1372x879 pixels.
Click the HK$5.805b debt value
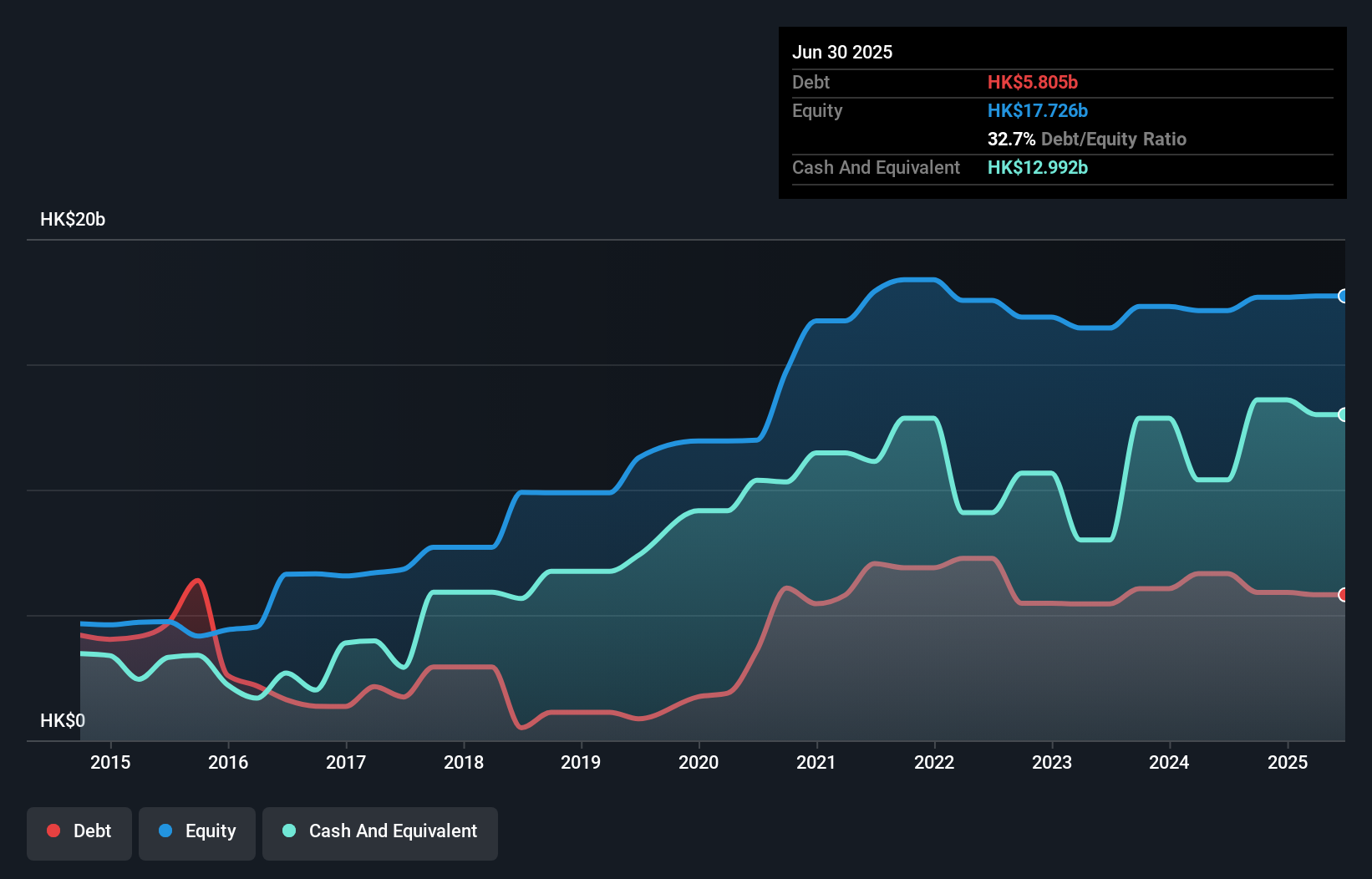(x=1033, y=82)
